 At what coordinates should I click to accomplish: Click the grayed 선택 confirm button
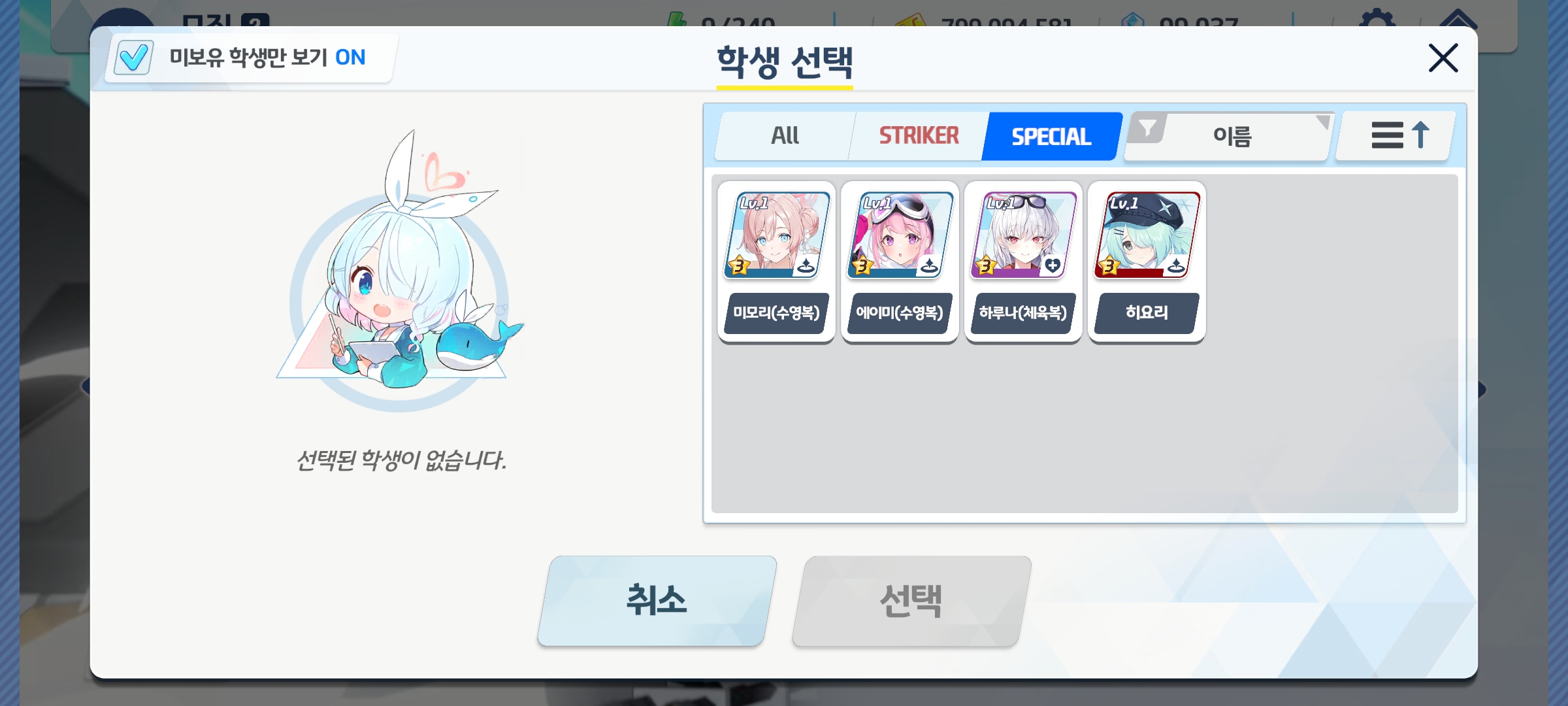coord(911,601)
